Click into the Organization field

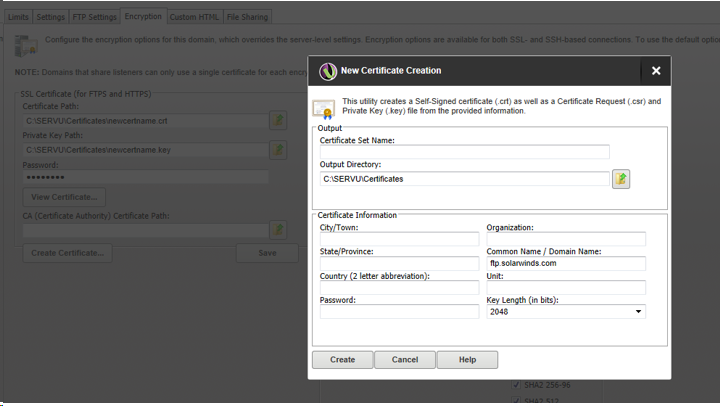click(566, 239)
